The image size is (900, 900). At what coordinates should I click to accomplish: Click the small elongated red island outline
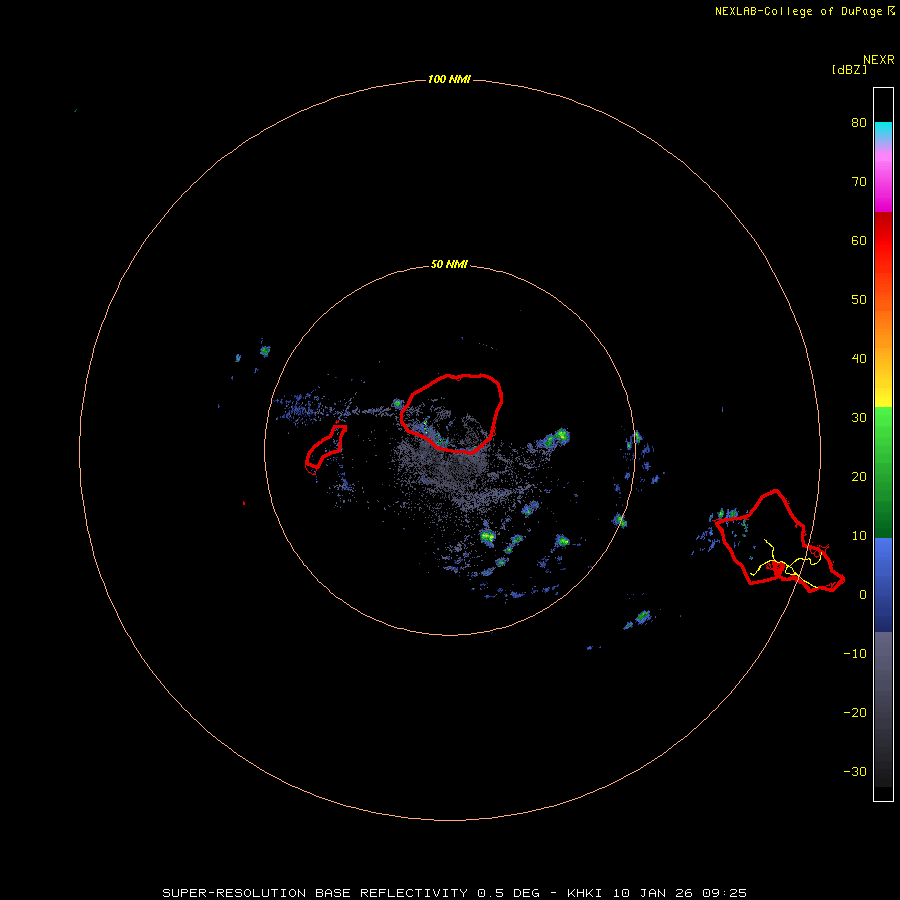point(325,449)
